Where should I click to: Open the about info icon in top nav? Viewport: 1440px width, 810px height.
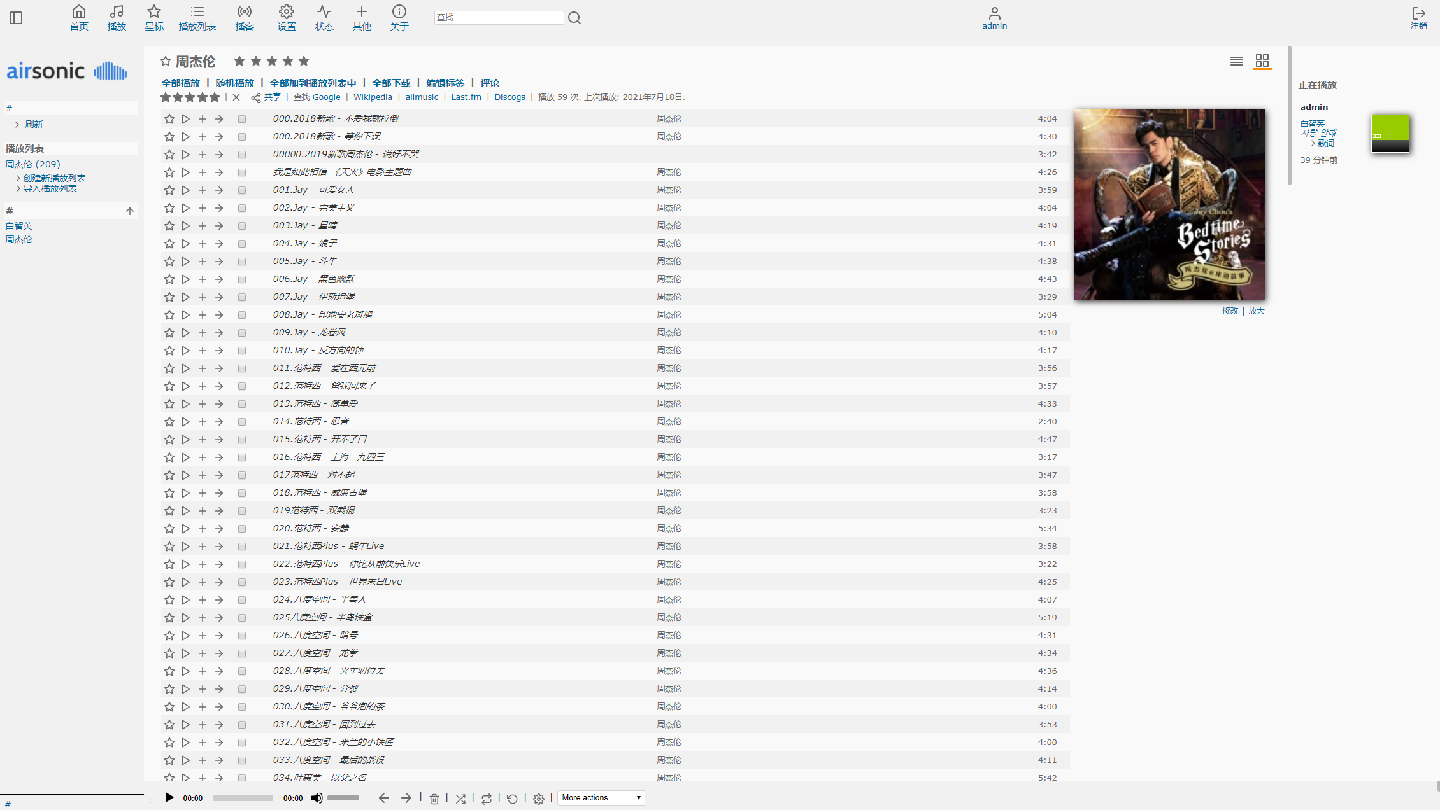(399, 18)
